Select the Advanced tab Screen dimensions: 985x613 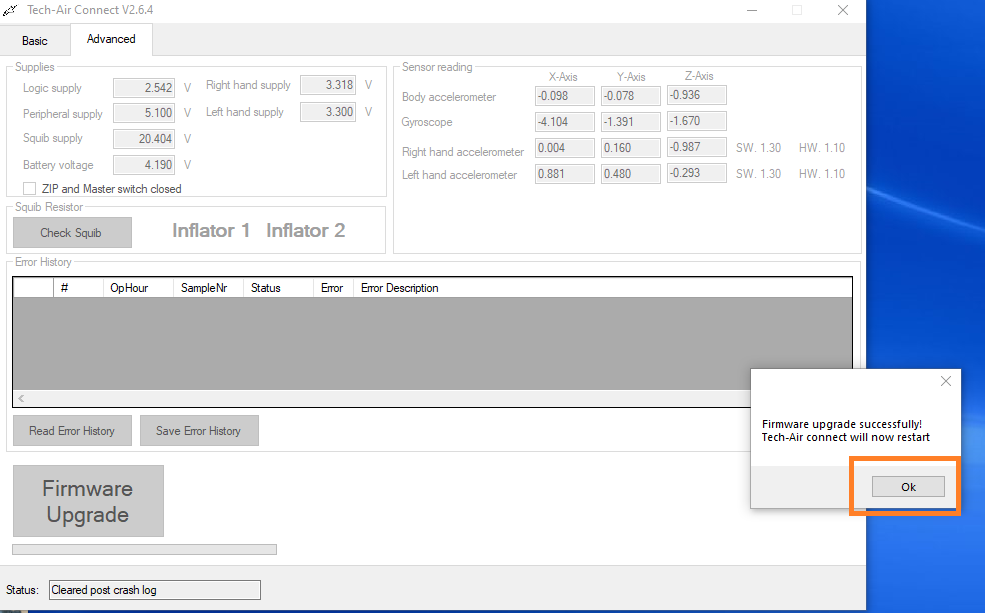[111, 39]
